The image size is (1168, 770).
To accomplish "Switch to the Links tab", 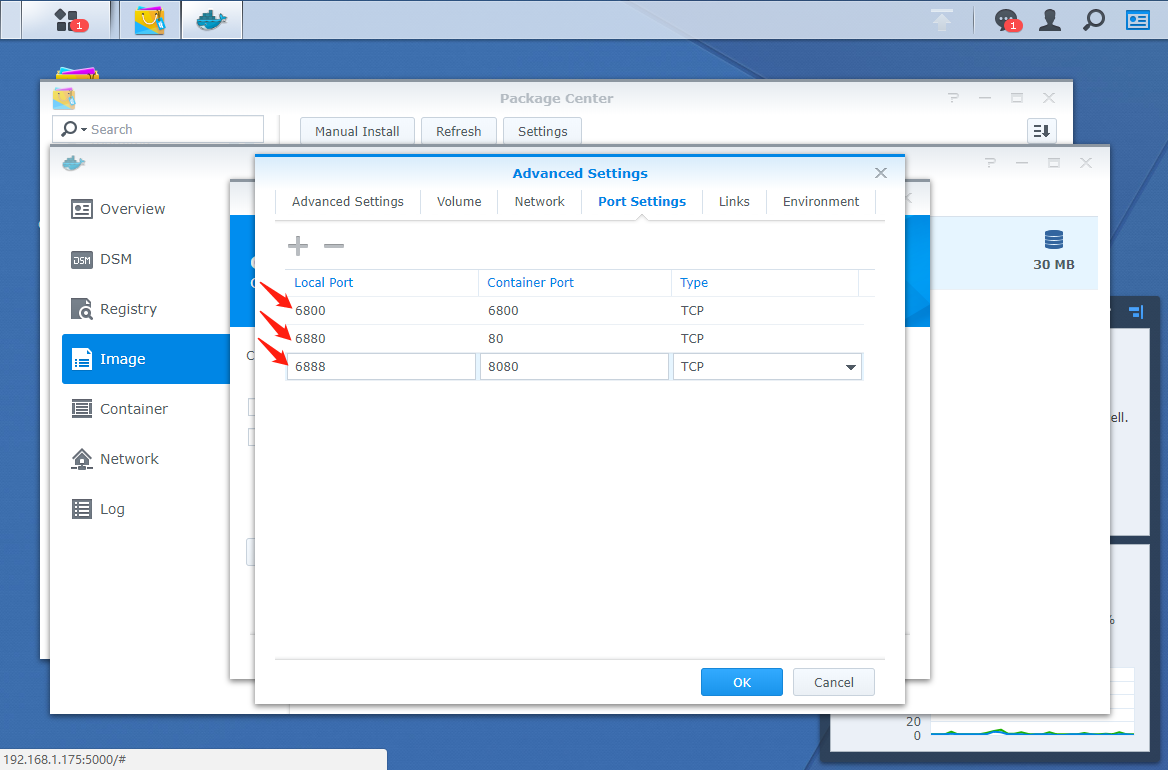I will 734,202.
